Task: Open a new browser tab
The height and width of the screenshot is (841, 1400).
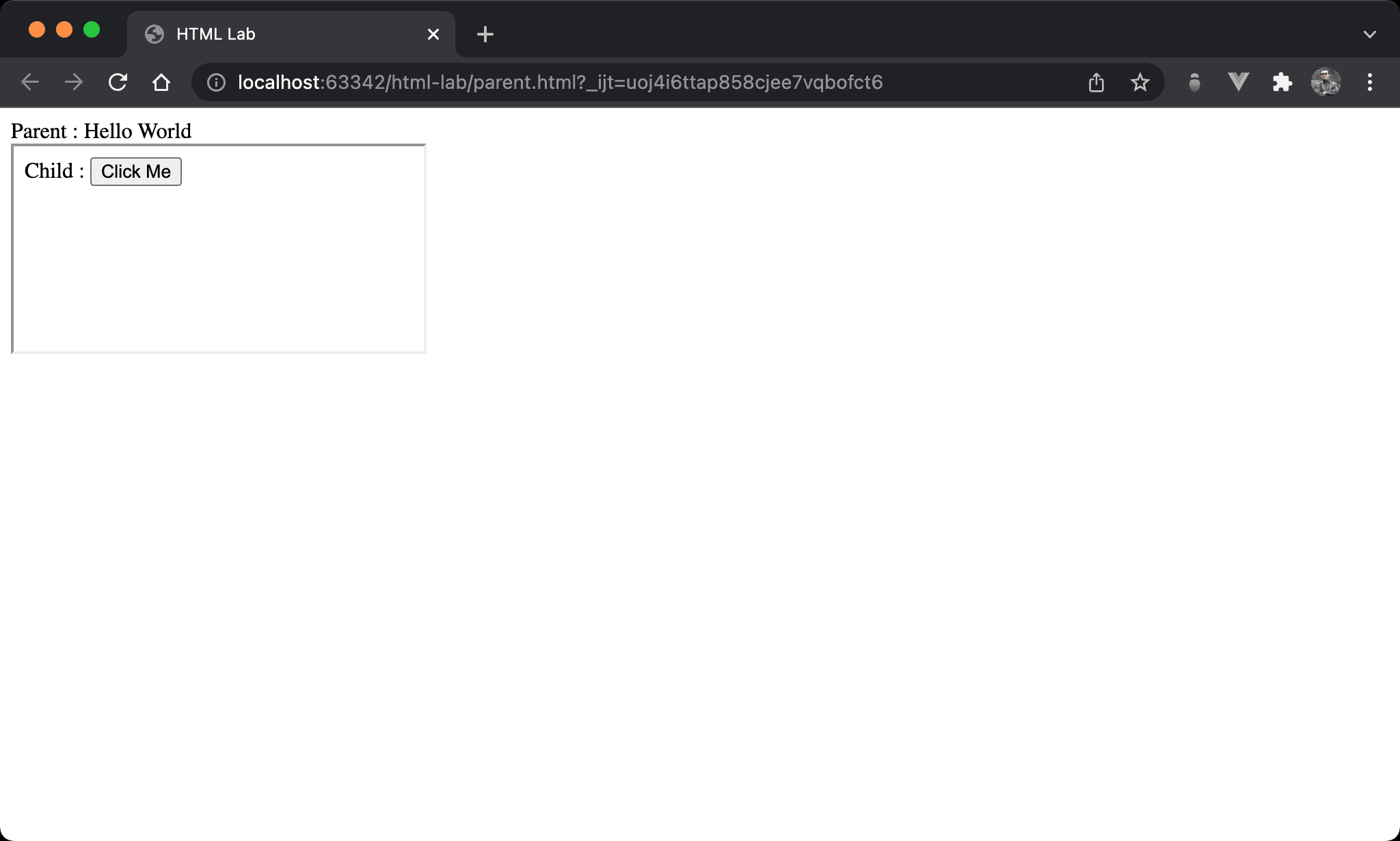Action: pyautogui.click(x=485, y=34)
